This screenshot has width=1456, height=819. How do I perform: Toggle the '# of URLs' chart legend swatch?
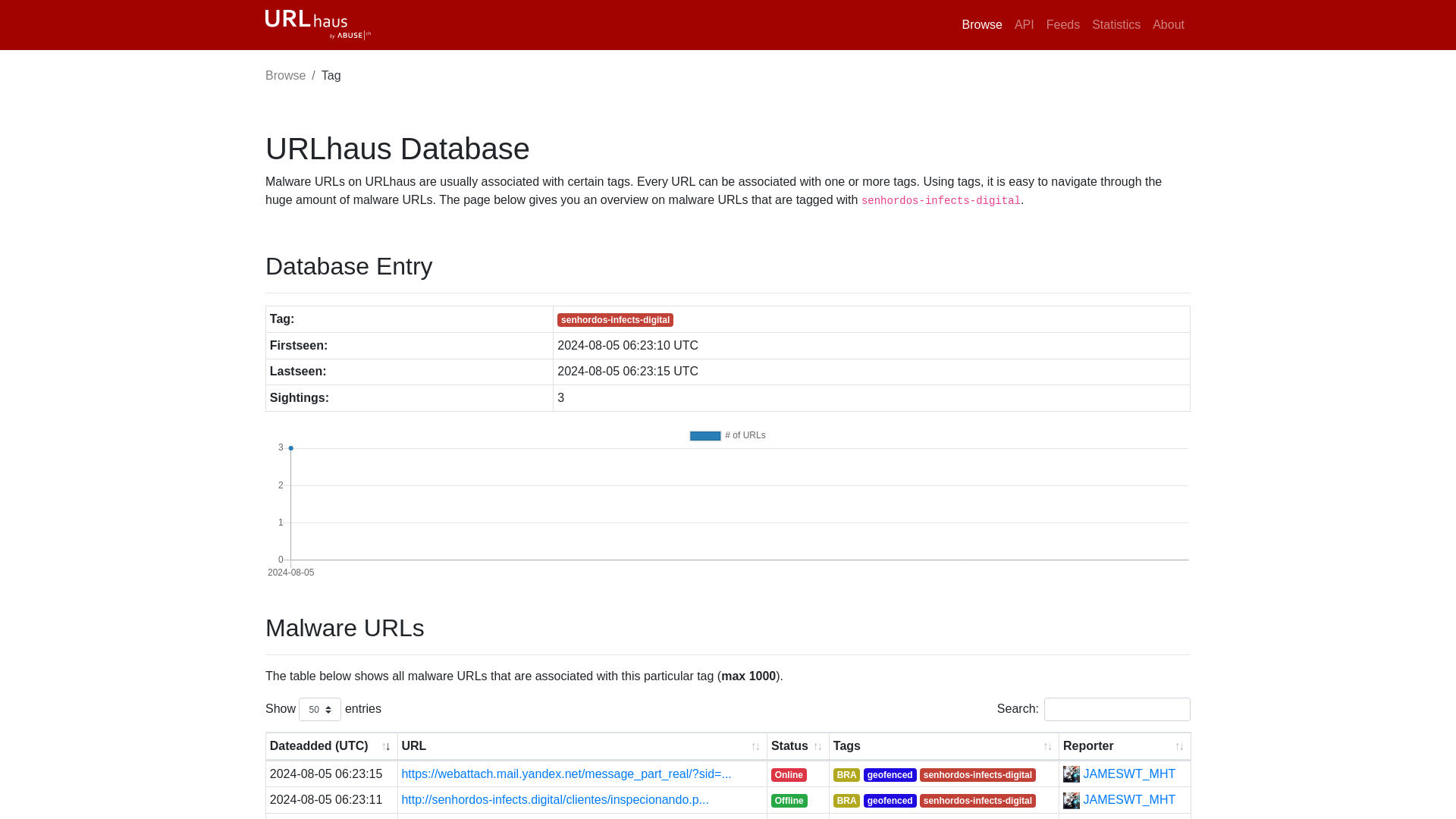coord(704,435)
